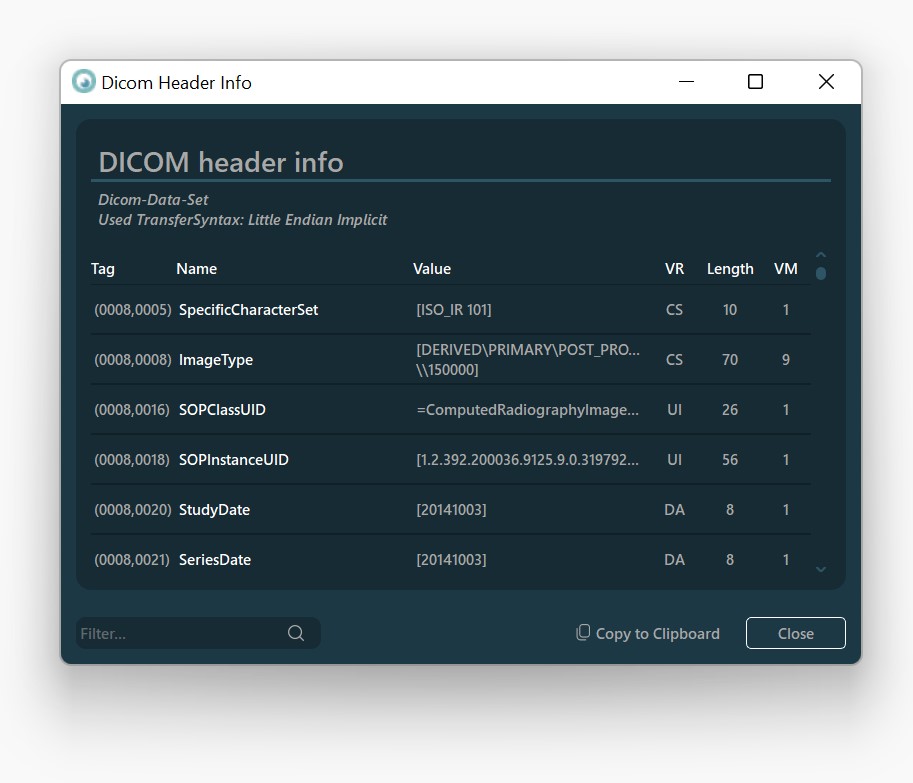Select the Length column header
913x783 pixels.
(730, 269)
